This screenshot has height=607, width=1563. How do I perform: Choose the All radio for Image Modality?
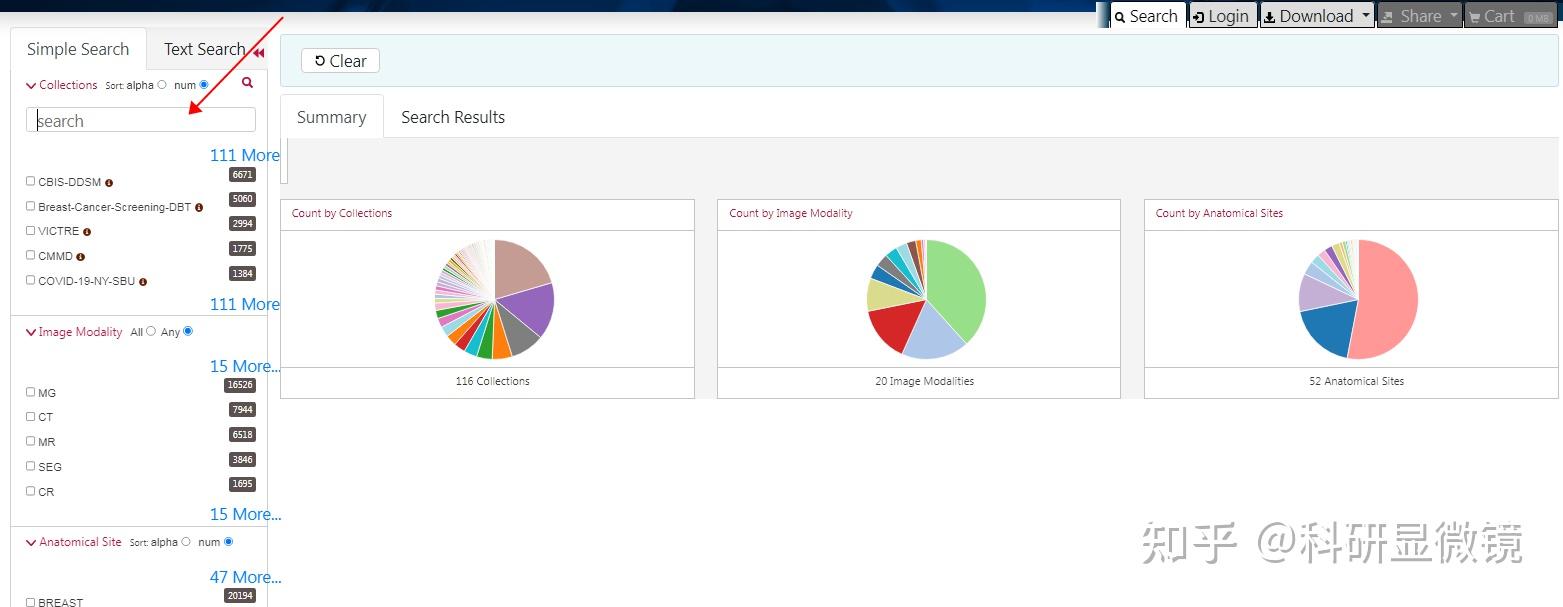tap(151, 331)
